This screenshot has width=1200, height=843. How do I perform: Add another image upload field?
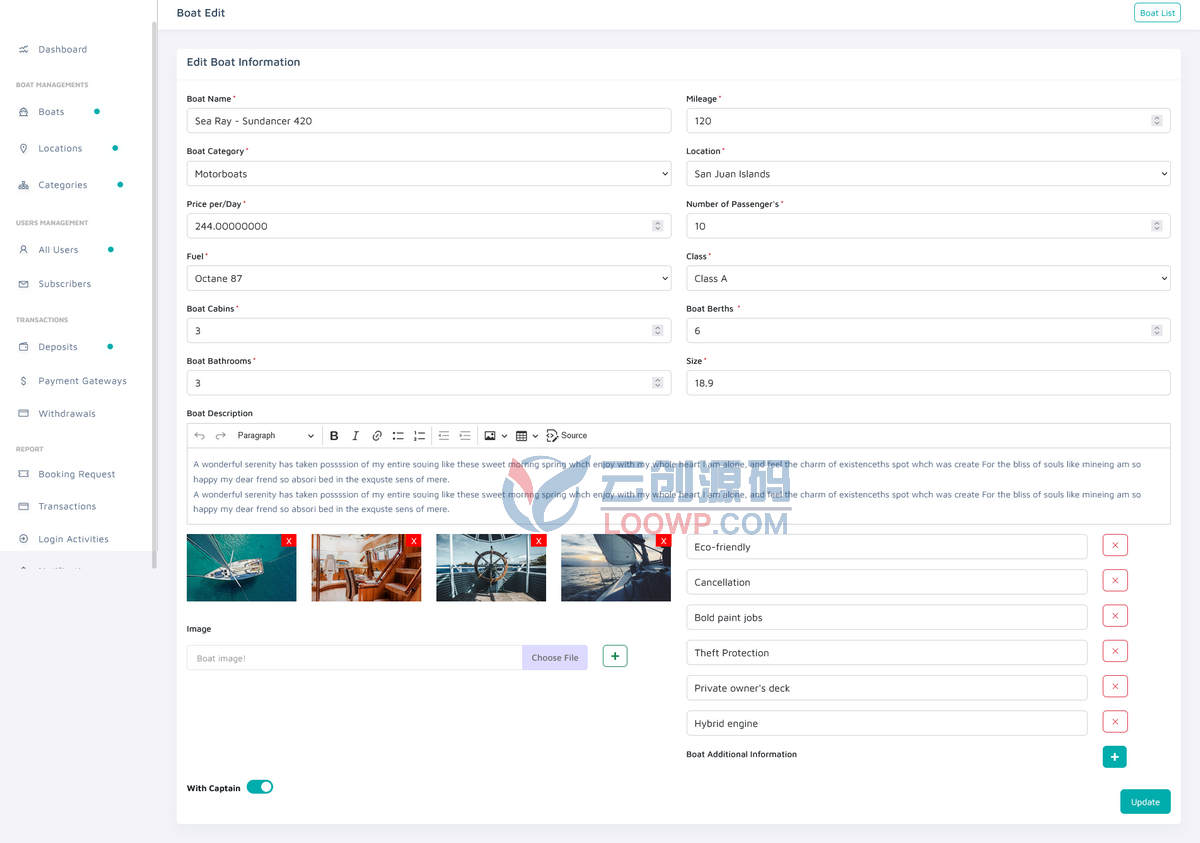click(x=615, y=656)
